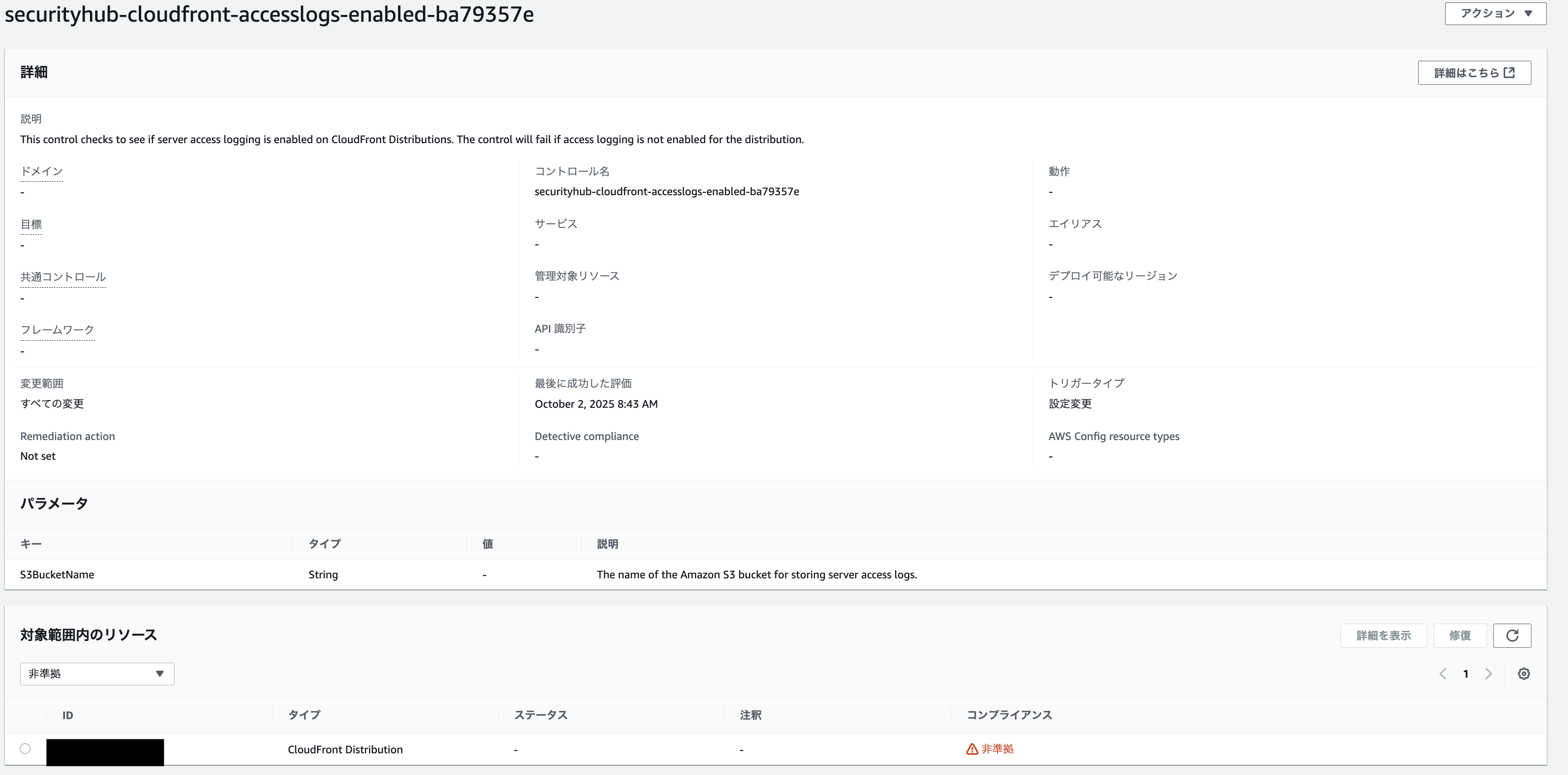Select the CloudFront Distribution row radio button
Viewport: 1568px width, 775px height.
[x=25, y=749]
